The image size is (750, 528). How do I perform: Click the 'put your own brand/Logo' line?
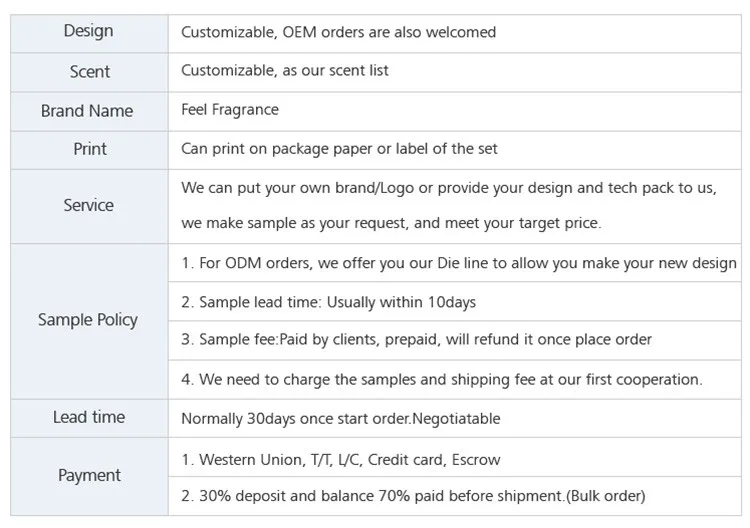[x=449, y=187]
